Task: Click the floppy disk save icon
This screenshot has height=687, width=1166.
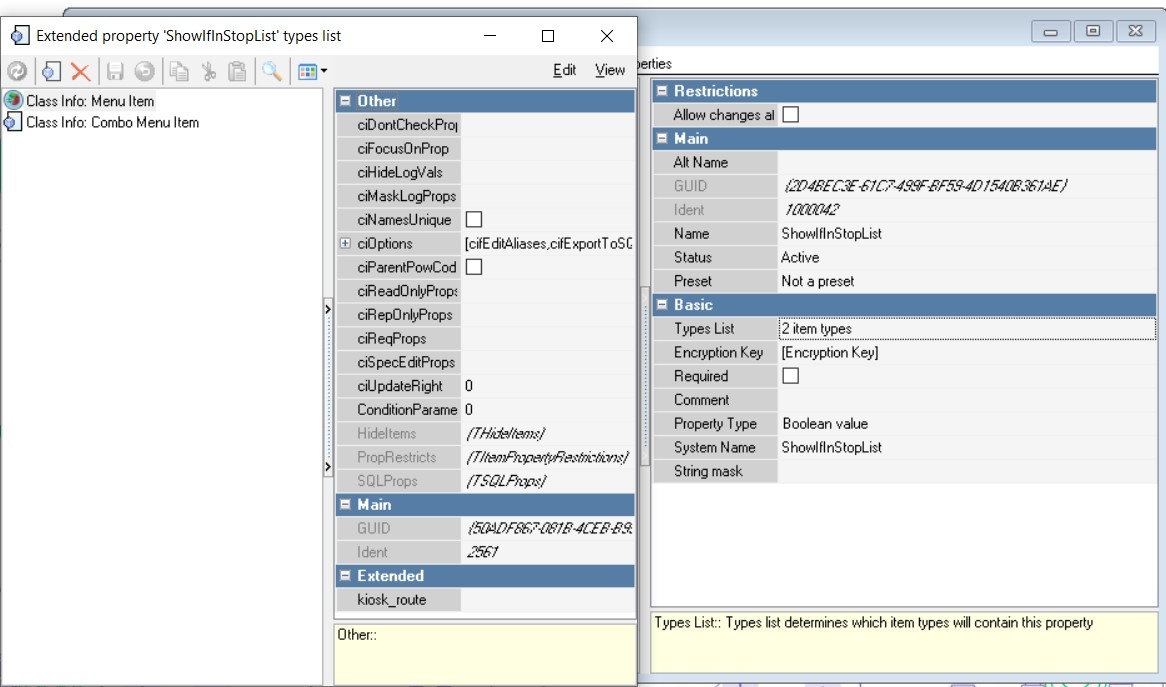Action: click(115, 71)
